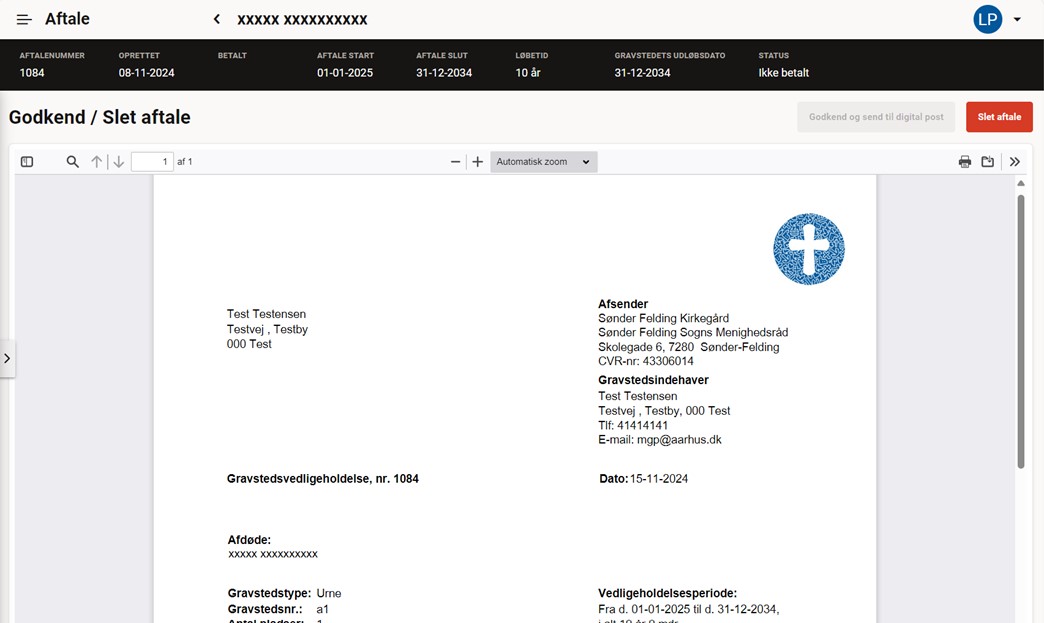
Task: Click the 000 Test recipient line
Action: 249,344
